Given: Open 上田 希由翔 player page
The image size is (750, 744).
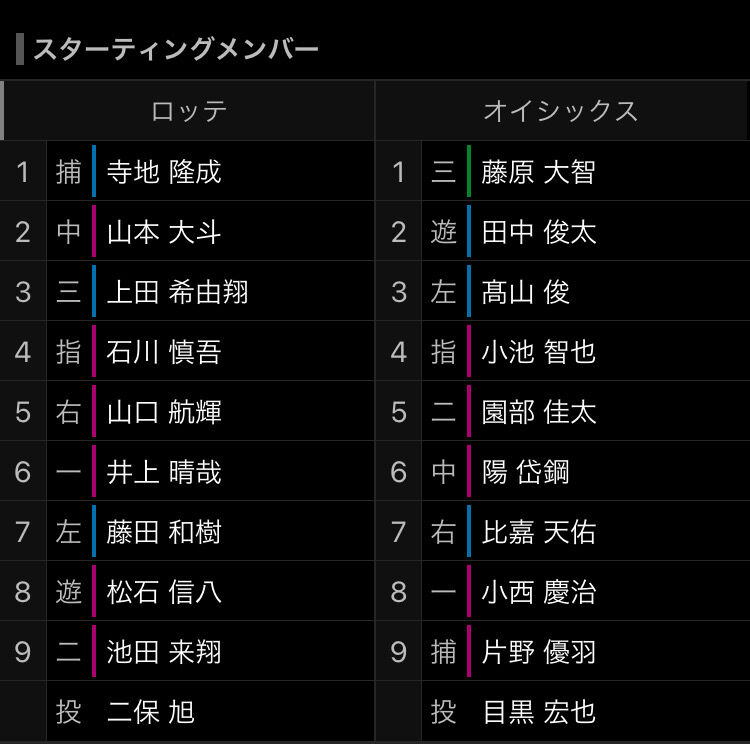Looking at the screenshot, I should click(177, 292).
